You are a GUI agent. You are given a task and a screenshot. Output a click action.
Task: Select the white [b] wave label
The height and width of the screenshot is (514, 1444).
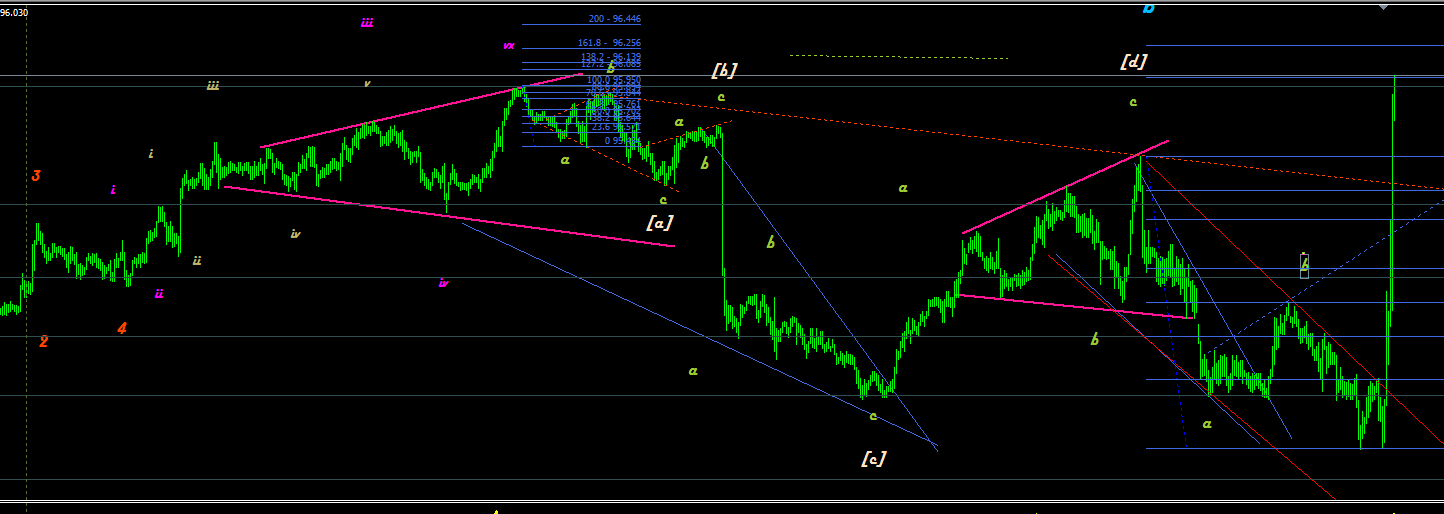click(x=724, y=70)
